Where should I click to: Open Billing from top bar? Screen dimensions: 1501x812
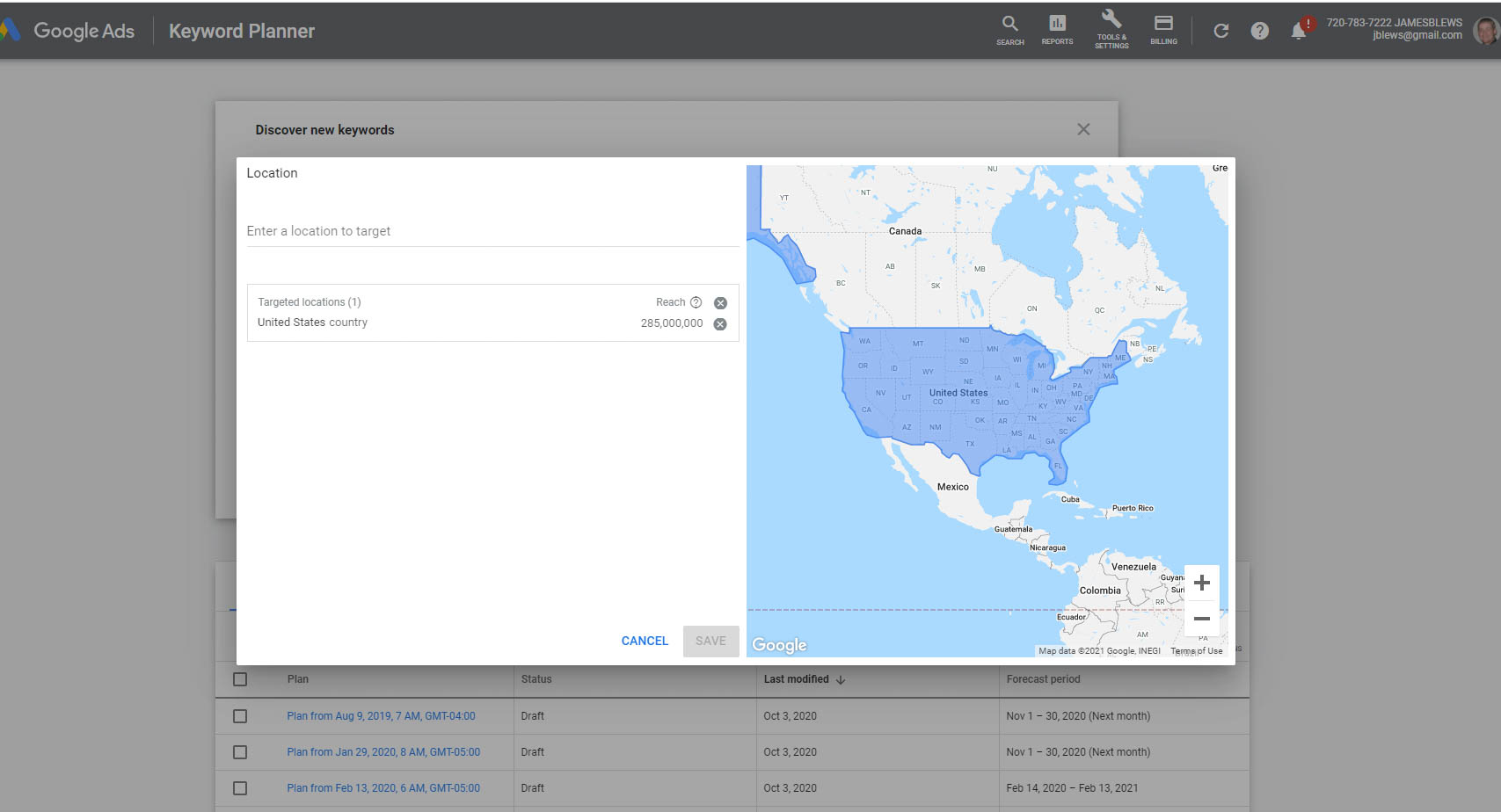pyautogui.click(x=1163, y=30)
